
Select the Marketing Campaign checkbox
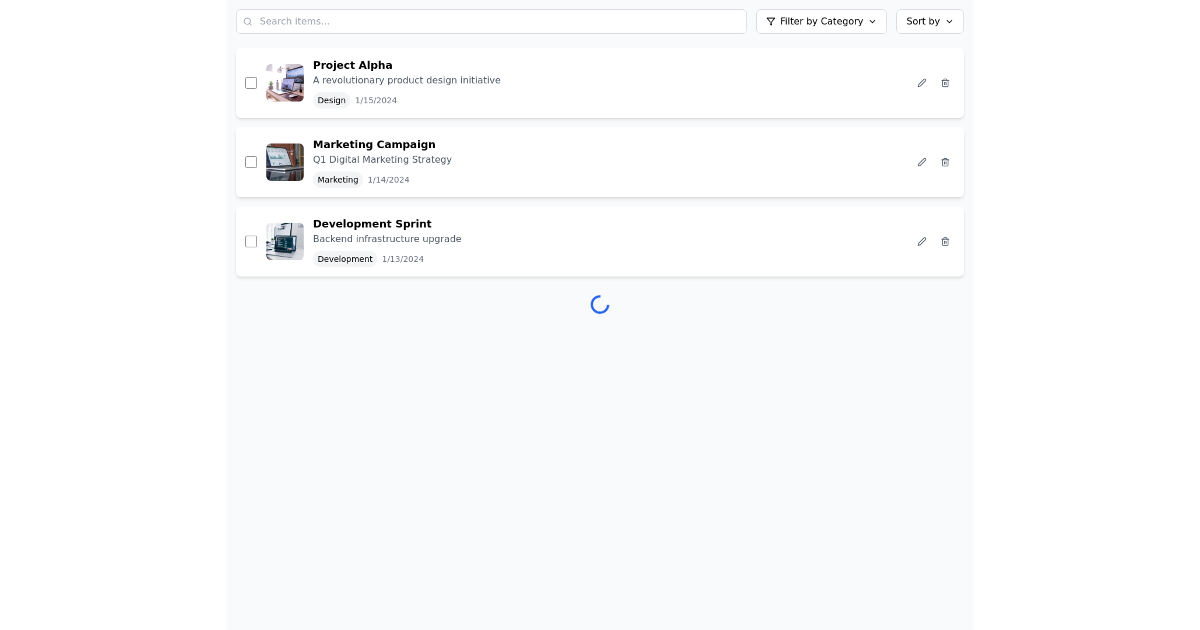click(251, 161)
